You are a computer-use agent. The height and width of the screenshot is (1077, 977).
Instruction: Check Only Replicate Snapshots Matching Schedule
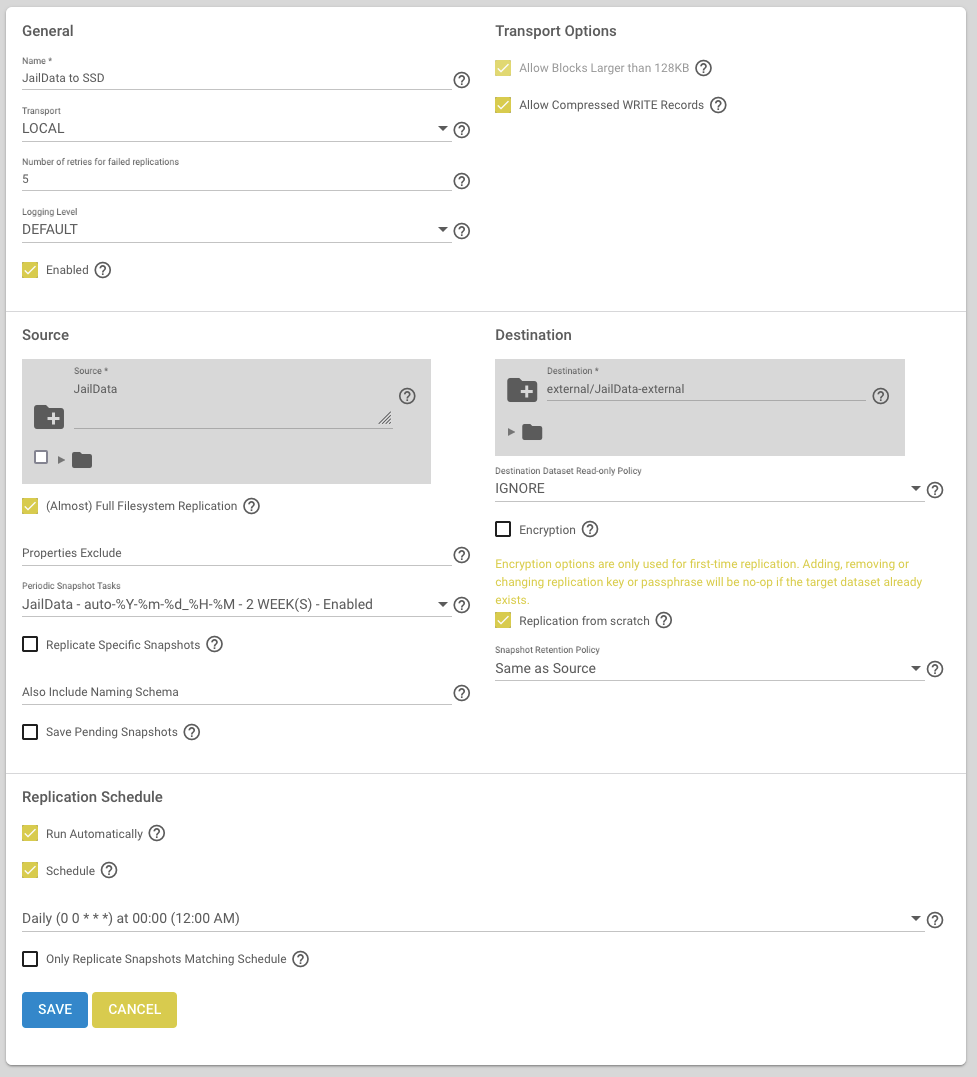(x=30, y=959)
